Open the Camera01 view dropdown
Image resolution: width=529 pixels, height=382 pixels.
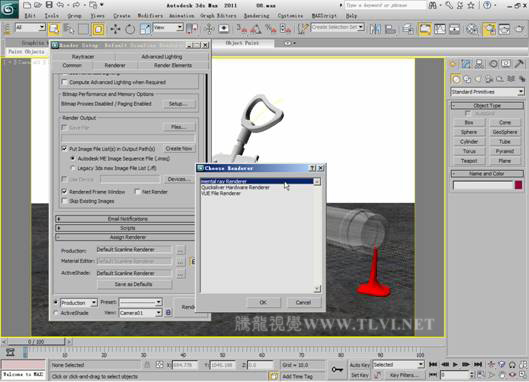tap(141, 313)
